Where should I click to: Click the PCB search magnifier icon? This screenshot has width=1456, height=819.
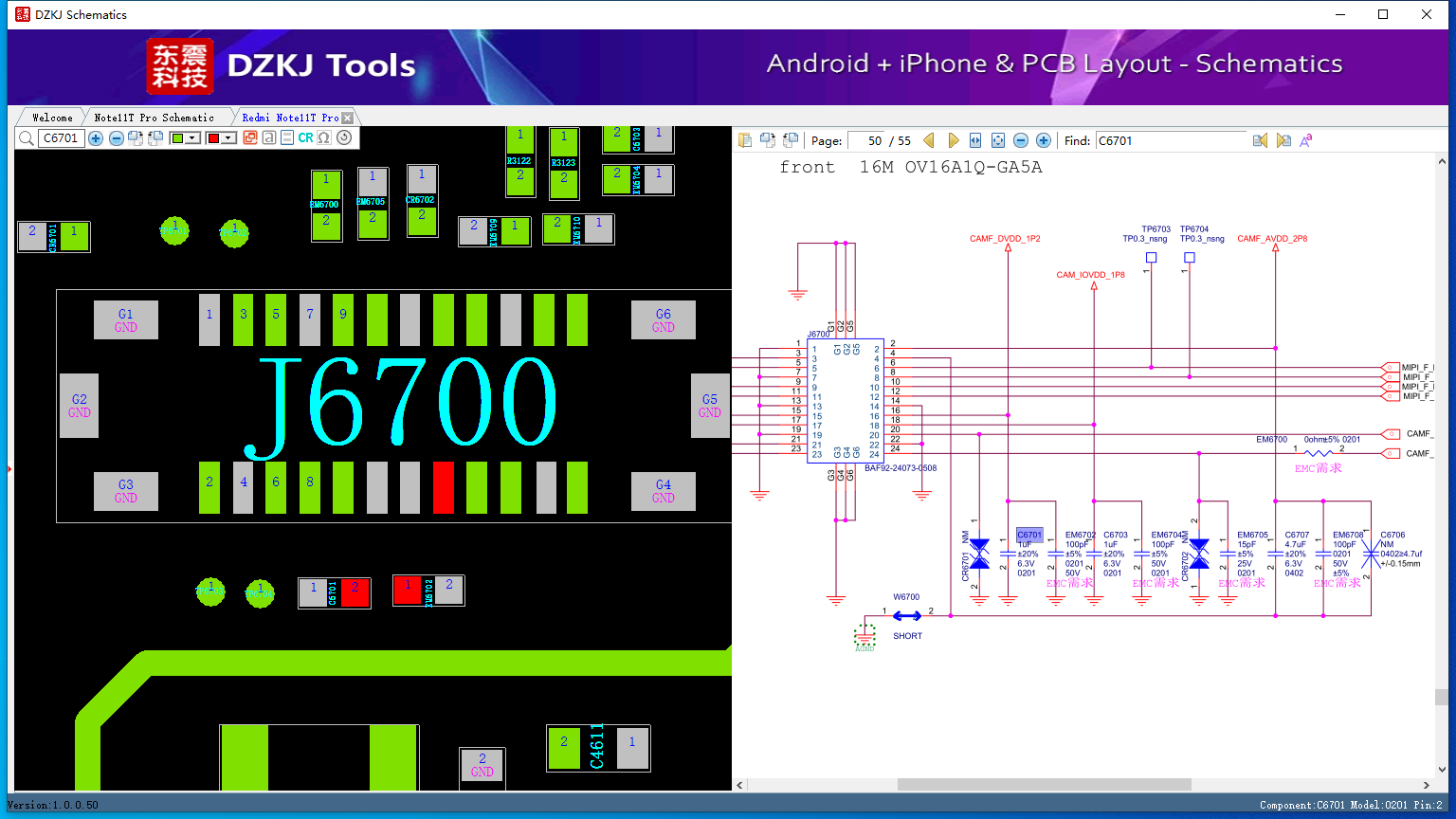26,138
